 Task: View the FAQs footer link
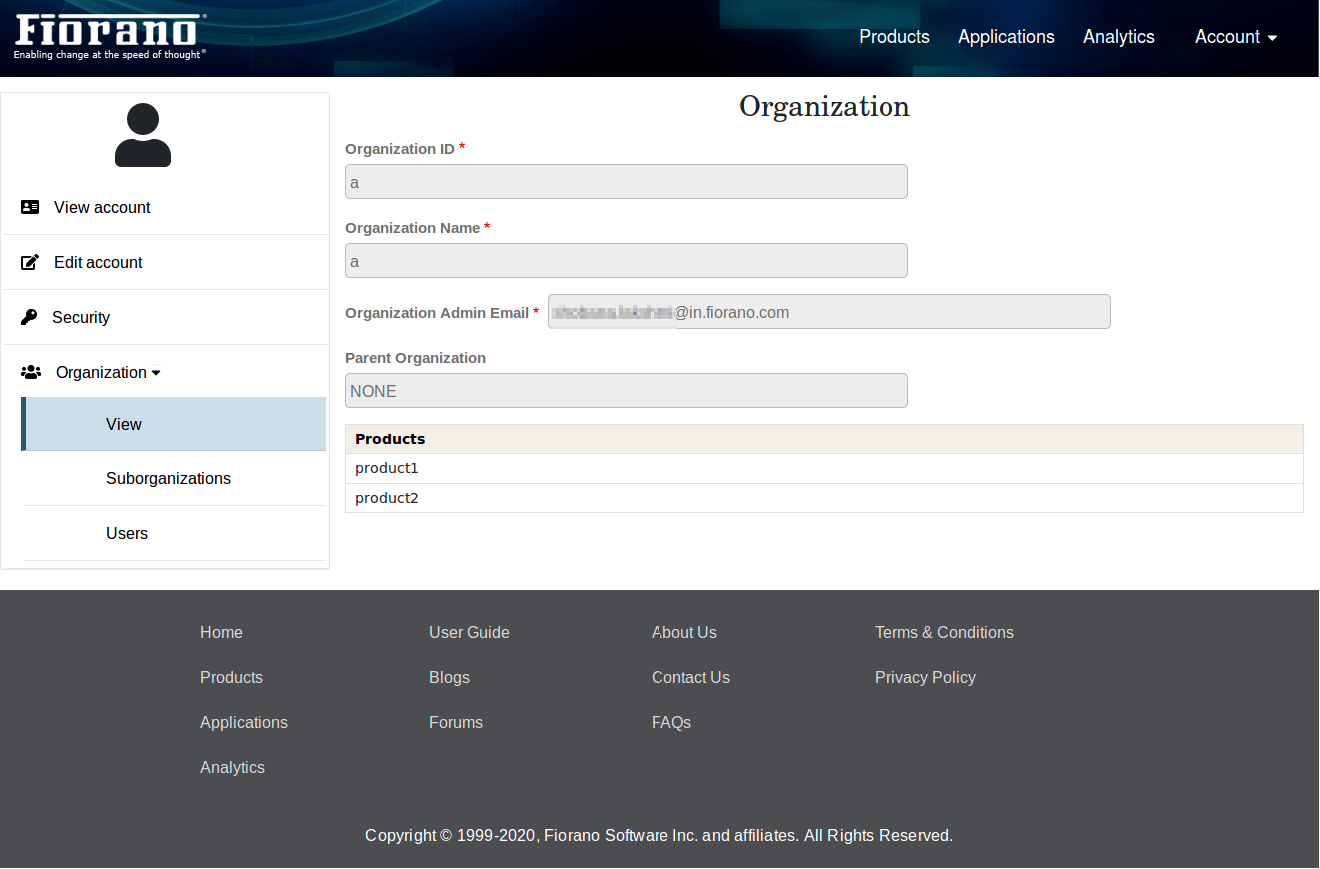(x=671, y=722)
